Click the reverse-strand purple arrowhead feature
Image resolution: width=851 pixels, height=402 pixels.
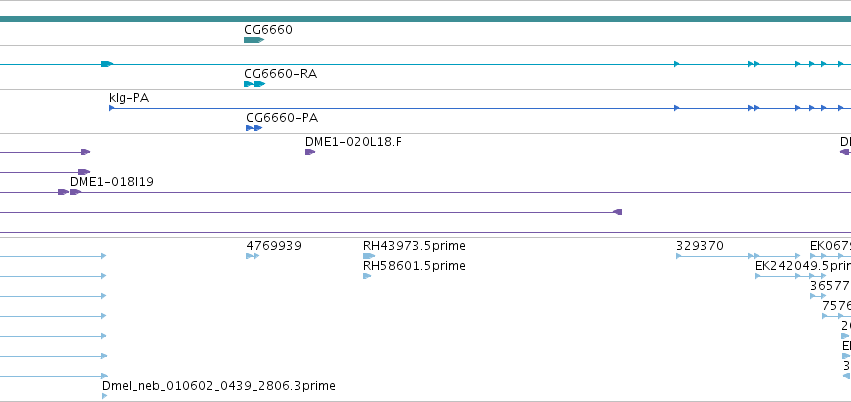[x=618, y=212]
